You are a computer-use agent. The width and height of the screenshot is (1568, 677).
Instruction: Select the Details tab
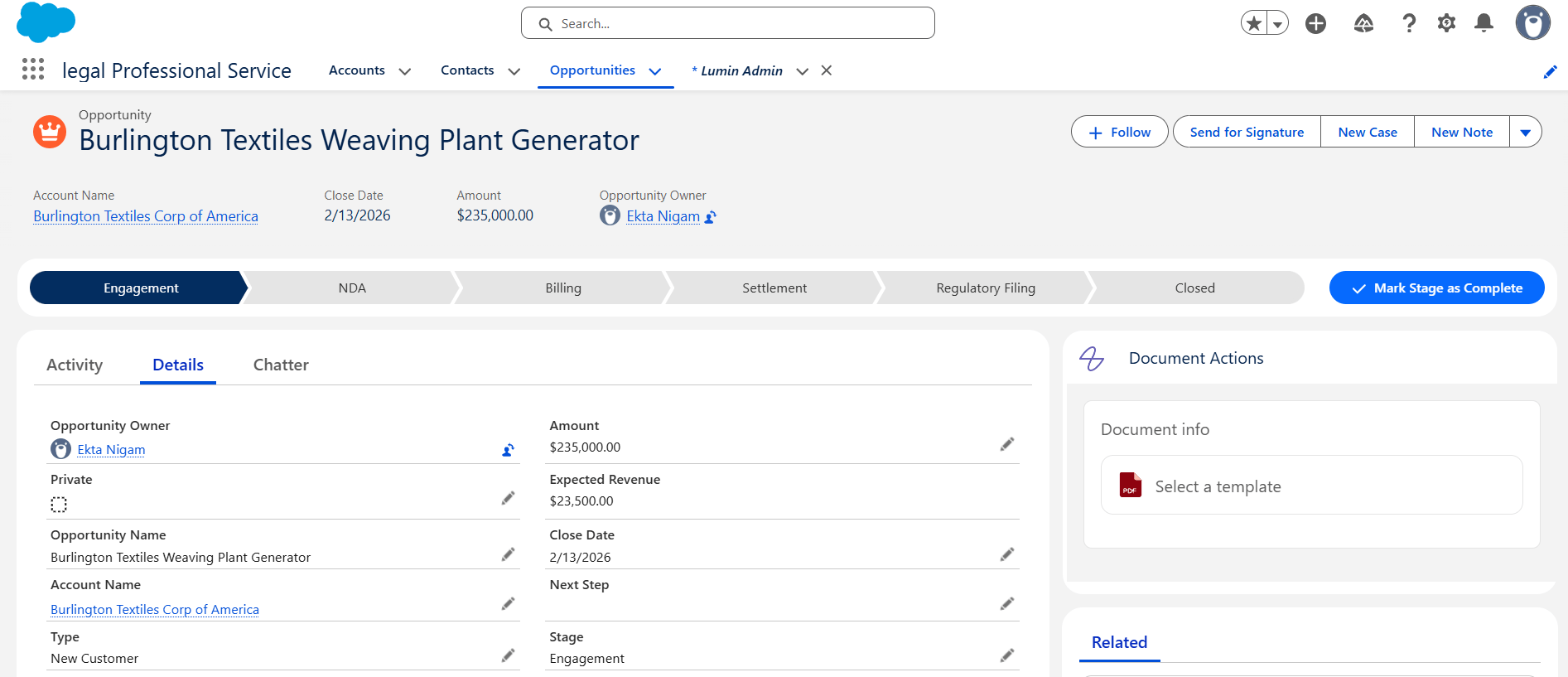pyautogui.click(x=178, y=365)
